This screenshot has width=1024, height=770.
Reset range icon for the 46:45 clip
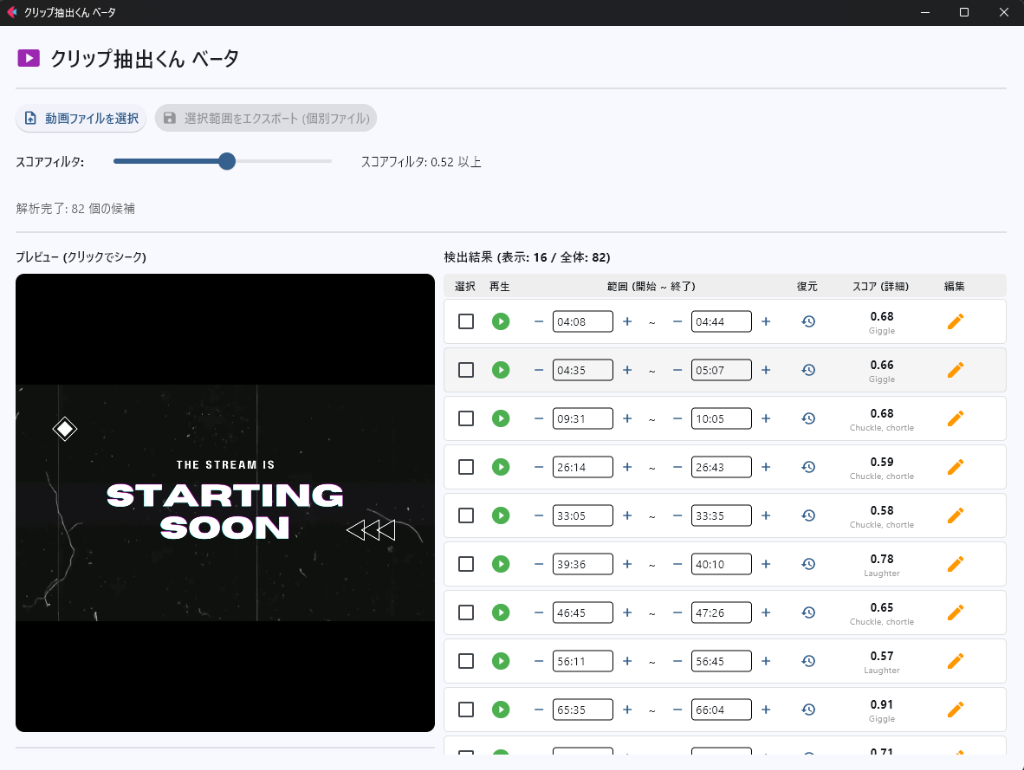coord(808,612)
